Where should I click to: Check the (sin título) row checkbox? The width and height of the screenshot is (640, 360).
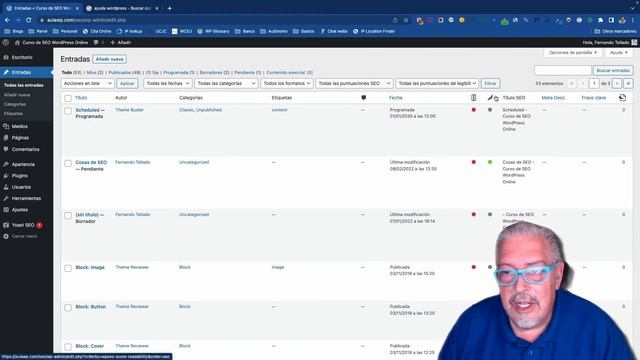pos(68,216)
